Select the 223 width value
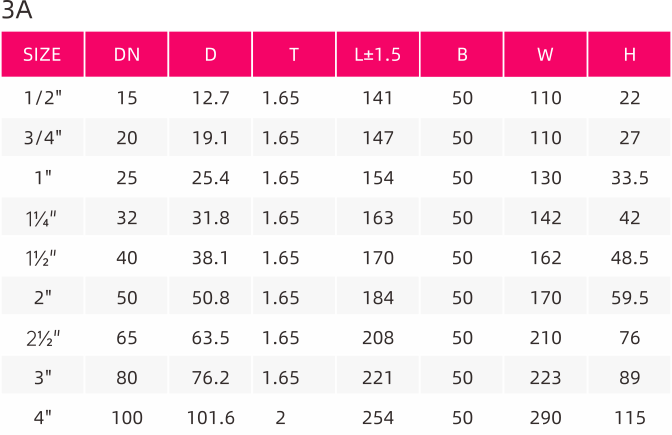Image resolution: width=672 pixels, height=435 pixels. coord(546,378)
